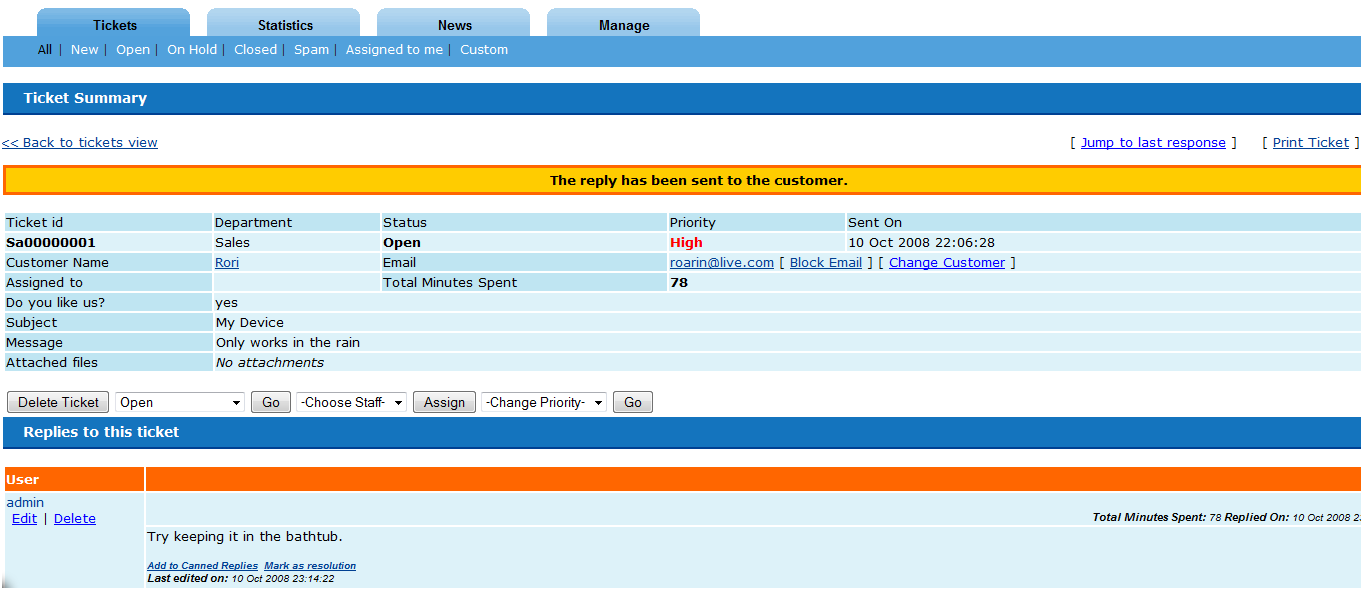Image resolution: width=1363 pixels, height=590 pixels.
Task: Filter tickets by On Hold
Action: point(192,50)
